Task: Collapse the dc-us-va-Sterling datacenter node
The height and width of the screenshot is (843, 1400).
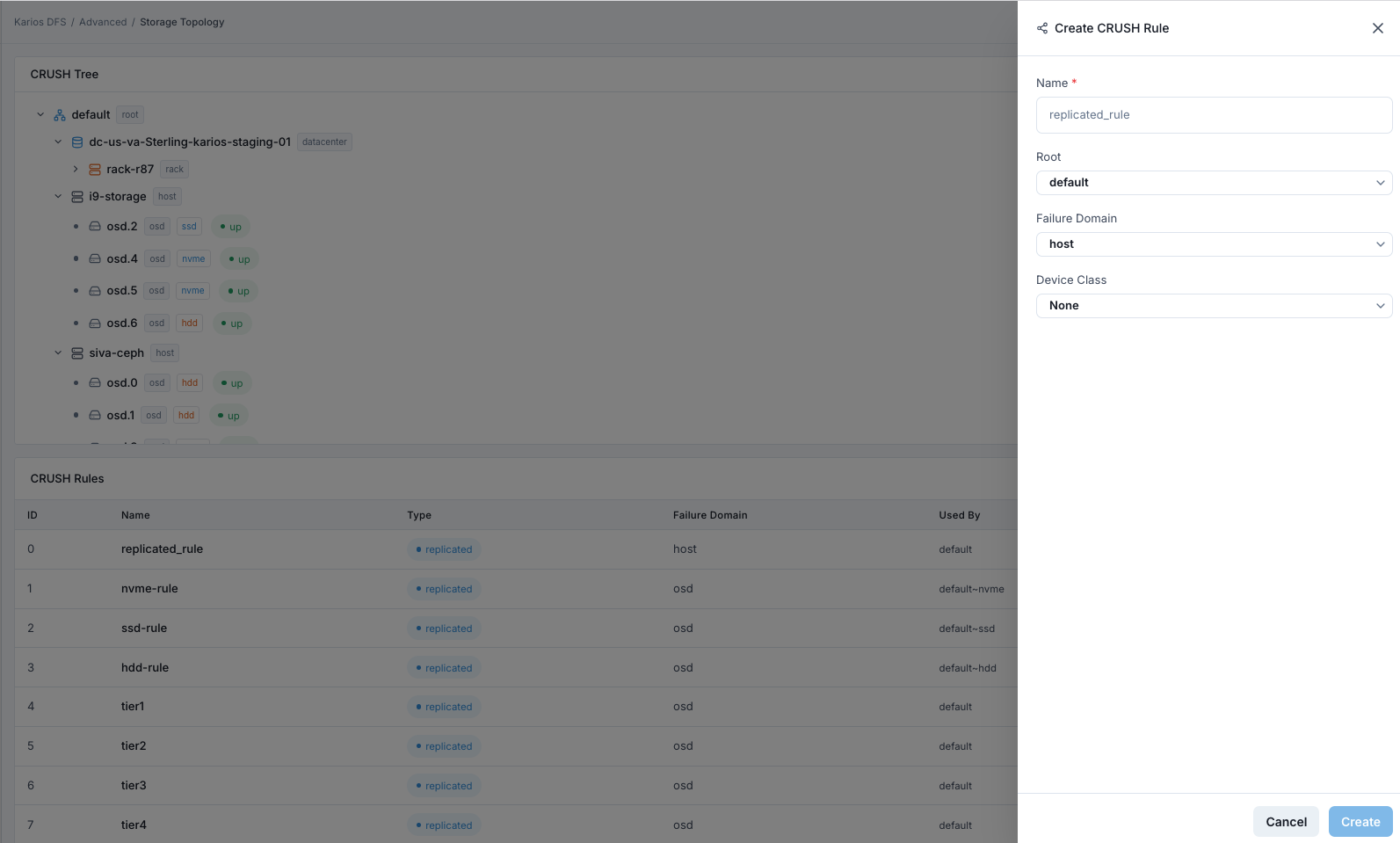Action: point(58,142)
